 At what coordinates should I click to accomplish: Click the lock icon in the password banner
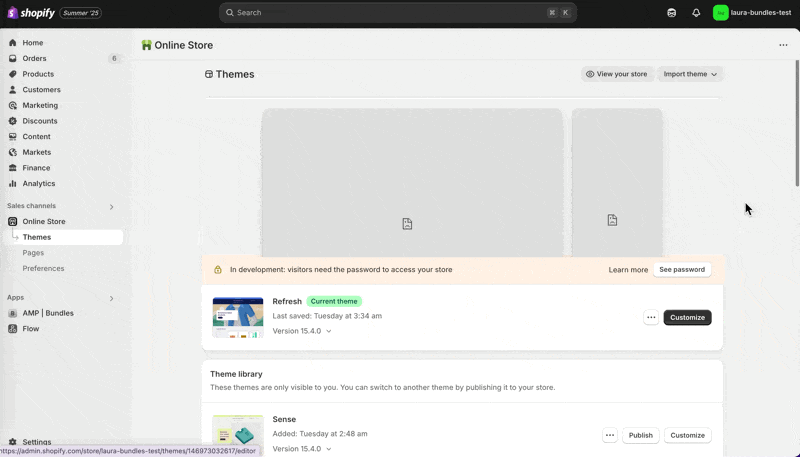tap(218, 270)
